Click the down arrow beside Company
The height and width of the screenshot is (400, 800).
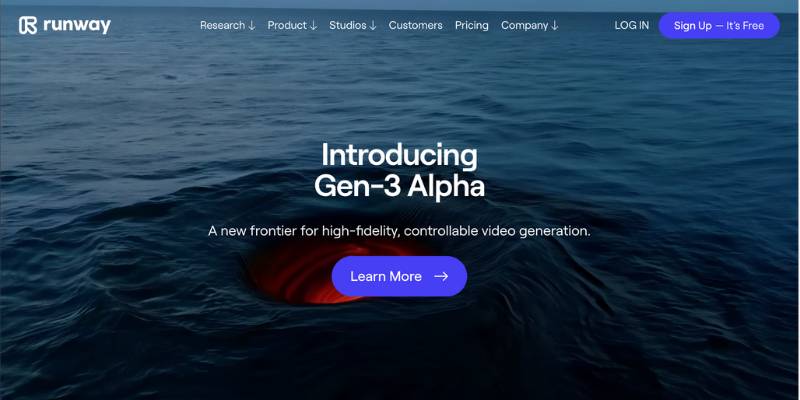[x=555, y=26]
